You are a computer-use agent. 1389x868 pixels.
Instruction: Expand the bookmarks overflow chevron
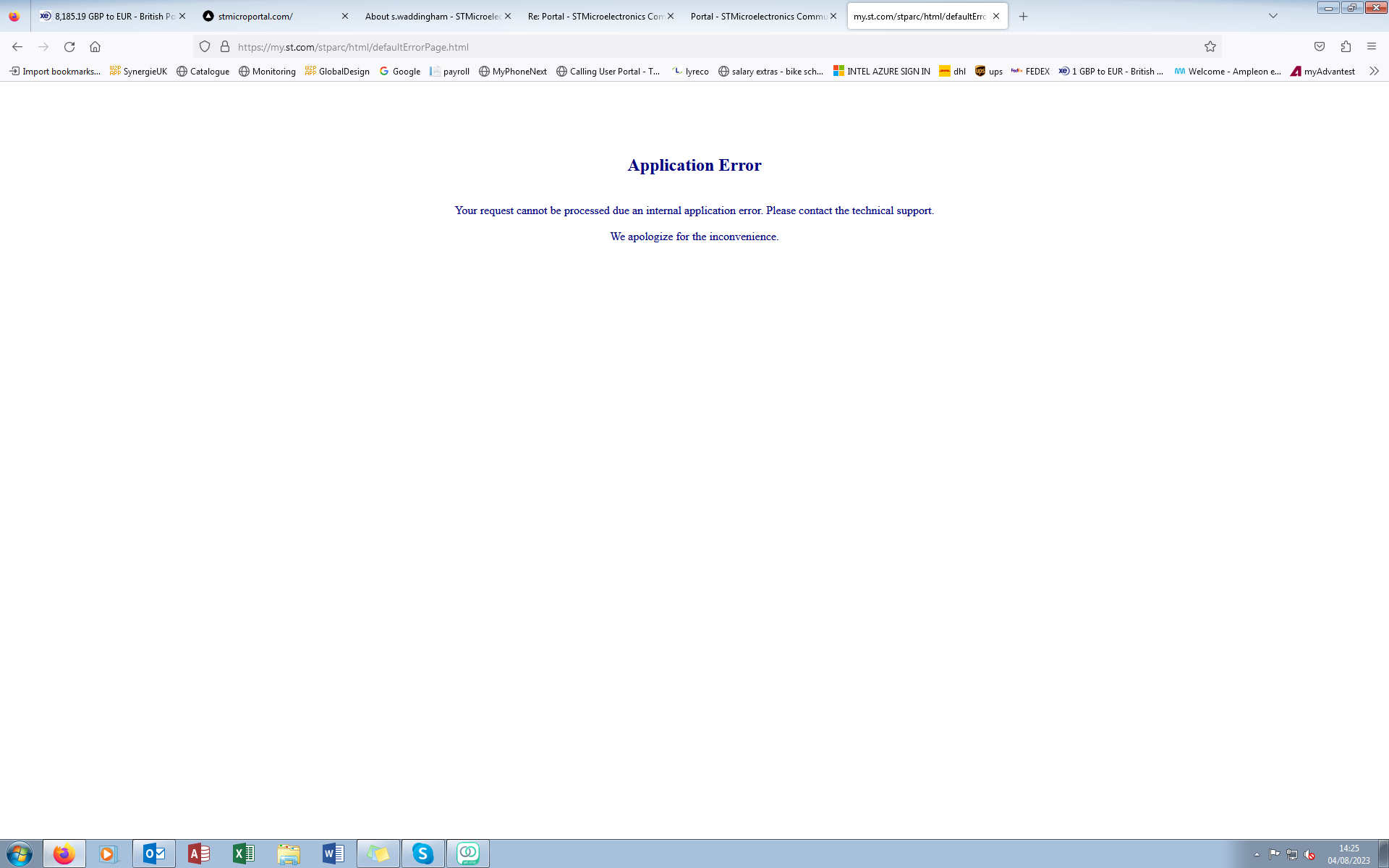click(1373, 71)
